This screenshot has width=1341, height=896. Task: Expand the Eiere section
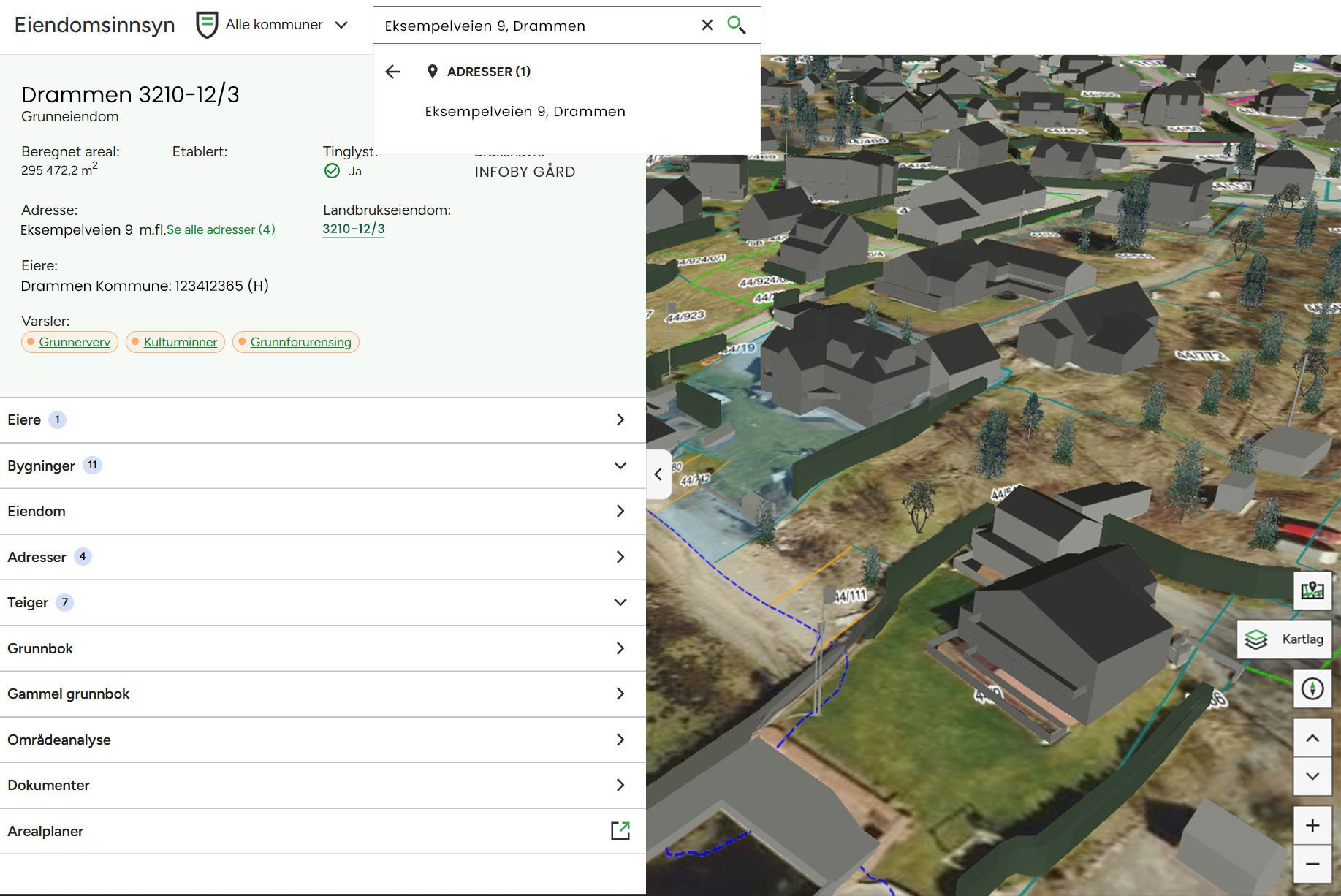[322, 419]
